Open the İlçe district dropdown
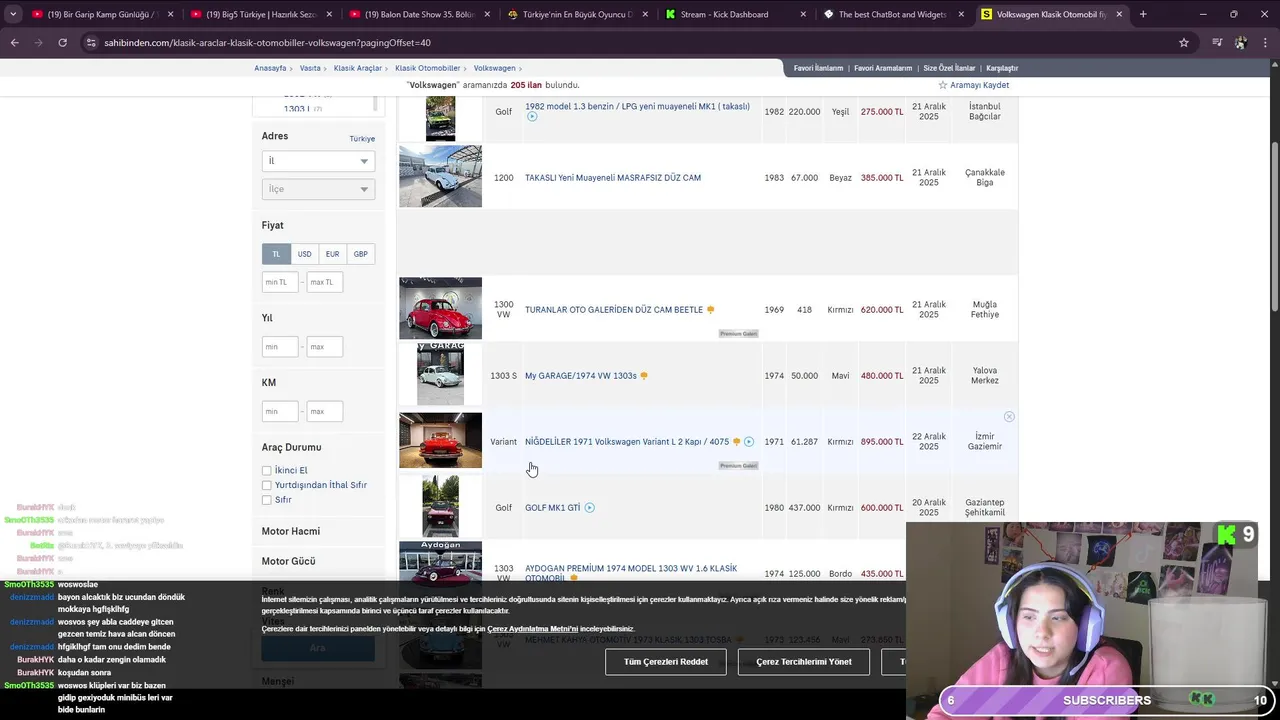This screenshot has height=720, width=1280. click(318, 189)
